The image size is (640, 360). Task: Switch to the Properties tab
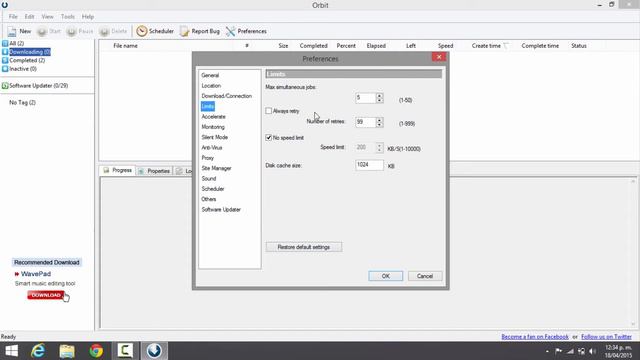pyautogui.click(x=154, y=171)
